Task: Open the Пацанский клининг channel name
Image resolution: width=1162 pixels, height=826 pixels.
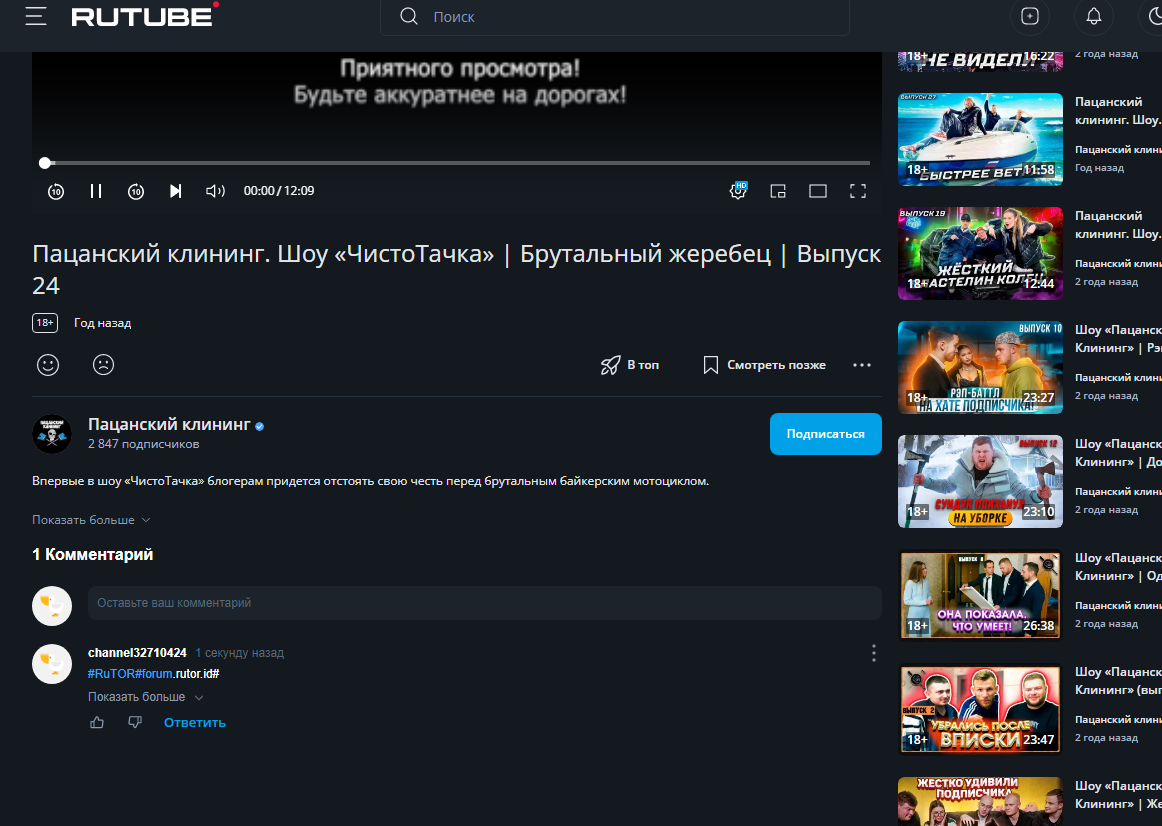Action: [x=169, y=424]
